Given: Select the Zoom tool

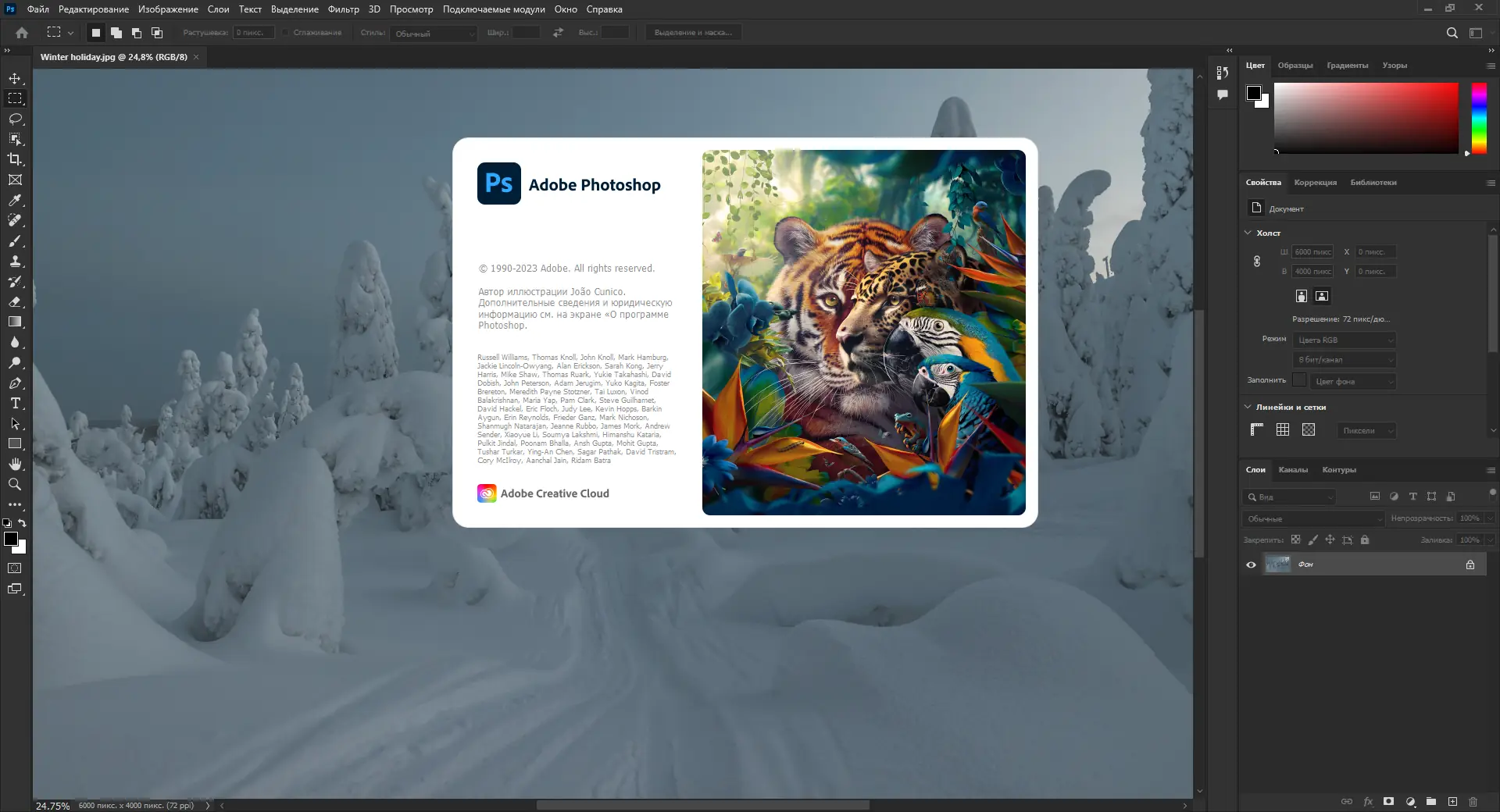Looking at the screenshot, I should pyautogui.click(x=15, y=484).
